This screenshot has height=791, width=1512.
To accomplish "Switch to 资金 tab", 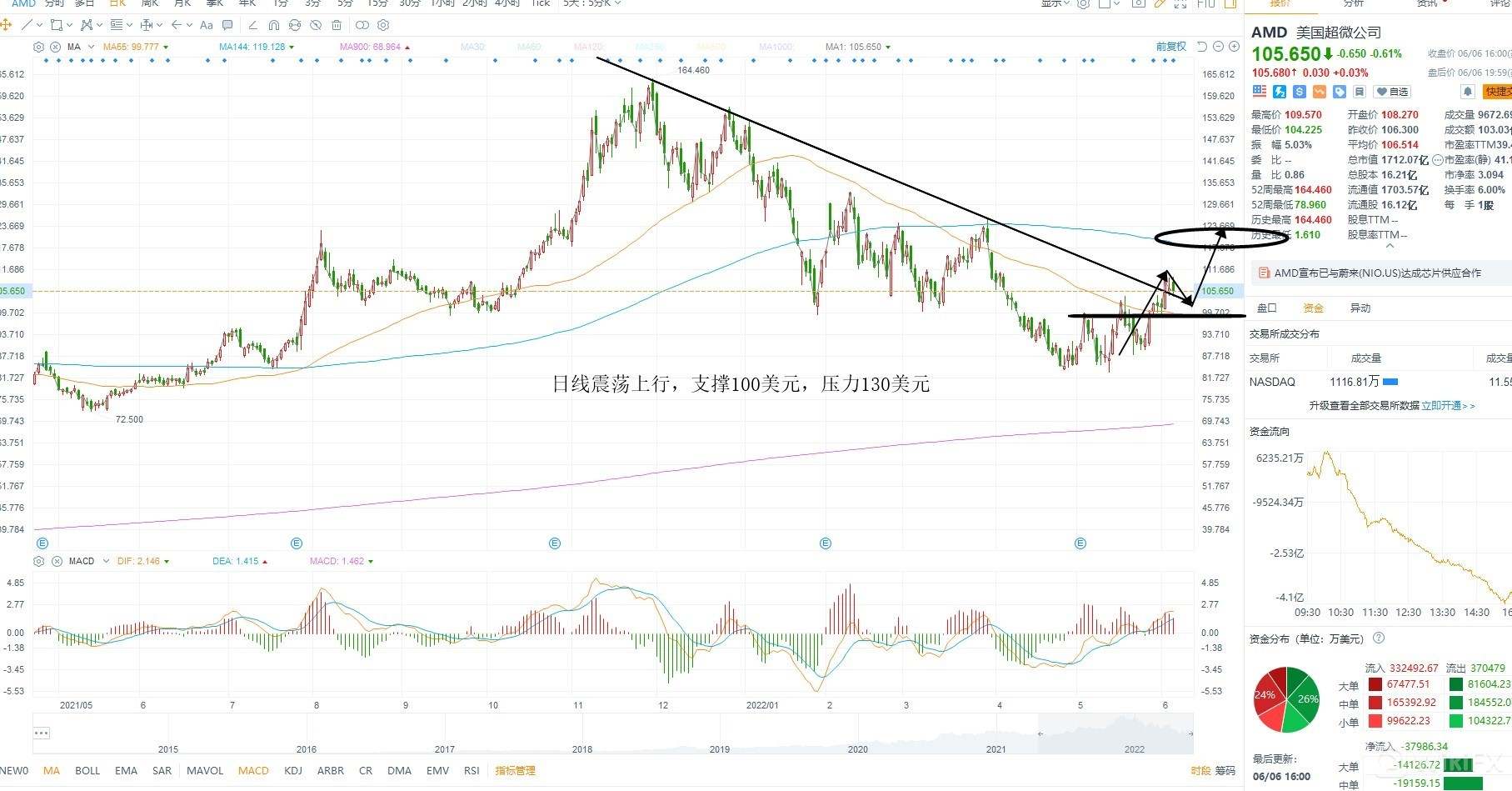I will pos(1313,308).
